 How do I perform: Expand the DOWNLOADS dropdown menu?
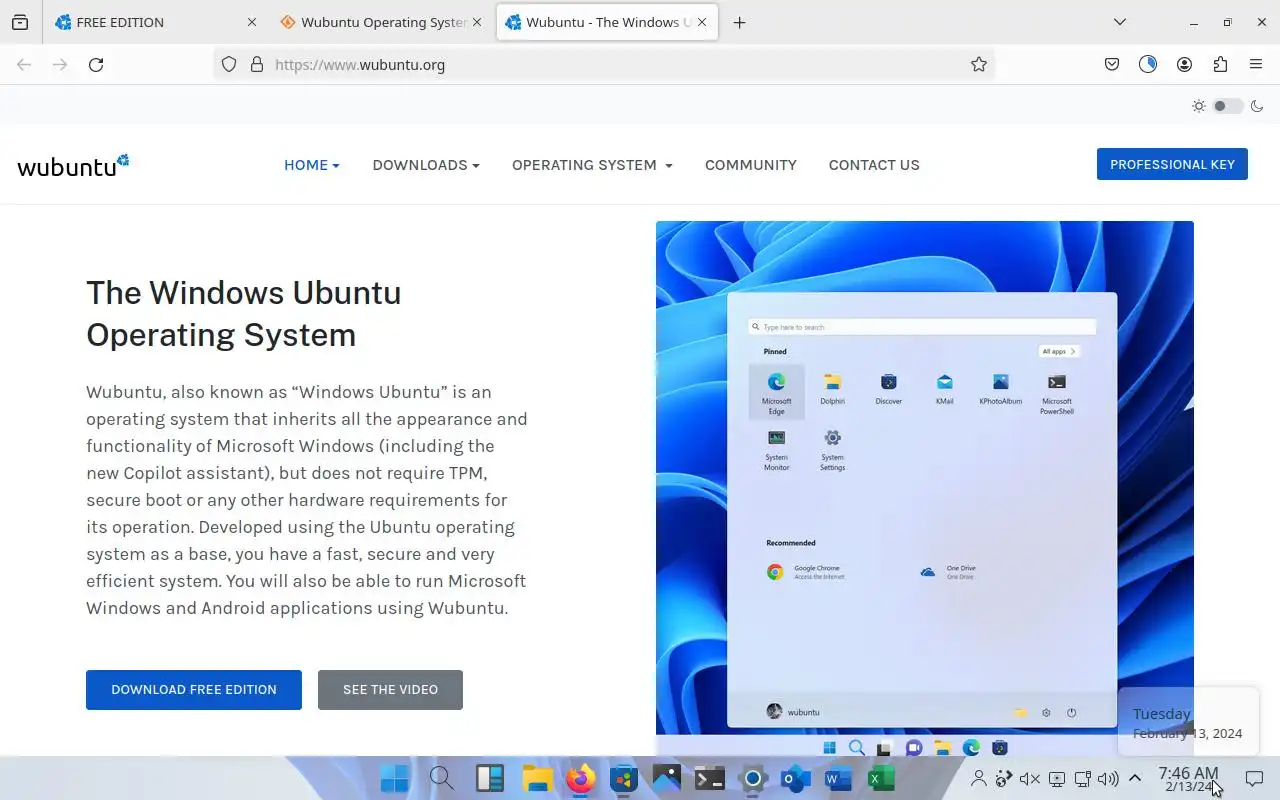426,165
